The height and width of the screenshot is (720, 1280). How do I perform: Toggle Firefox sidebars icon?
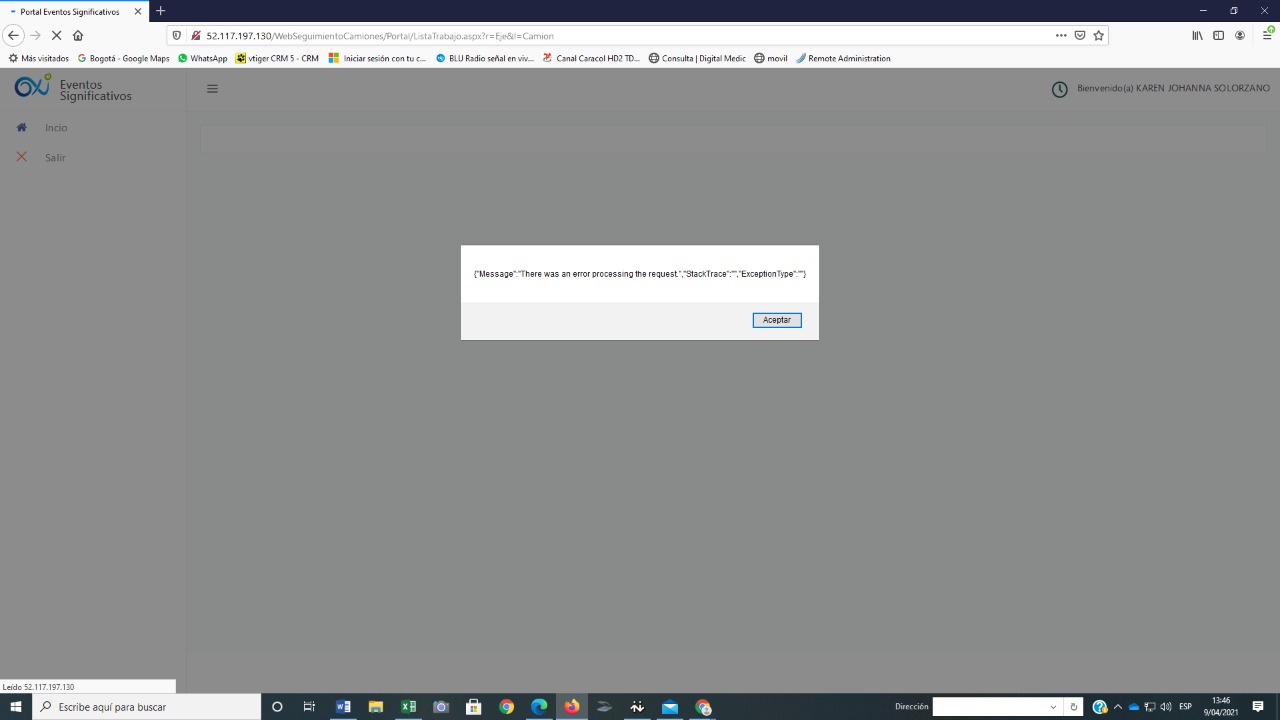1218,35
